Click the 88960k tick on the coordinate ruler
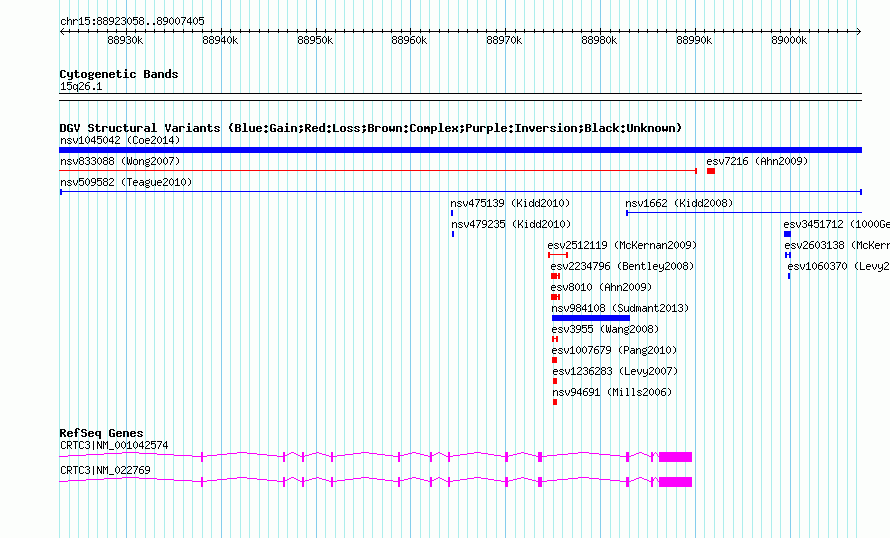This screenshot has height=538, width=890. coord(409,40)
